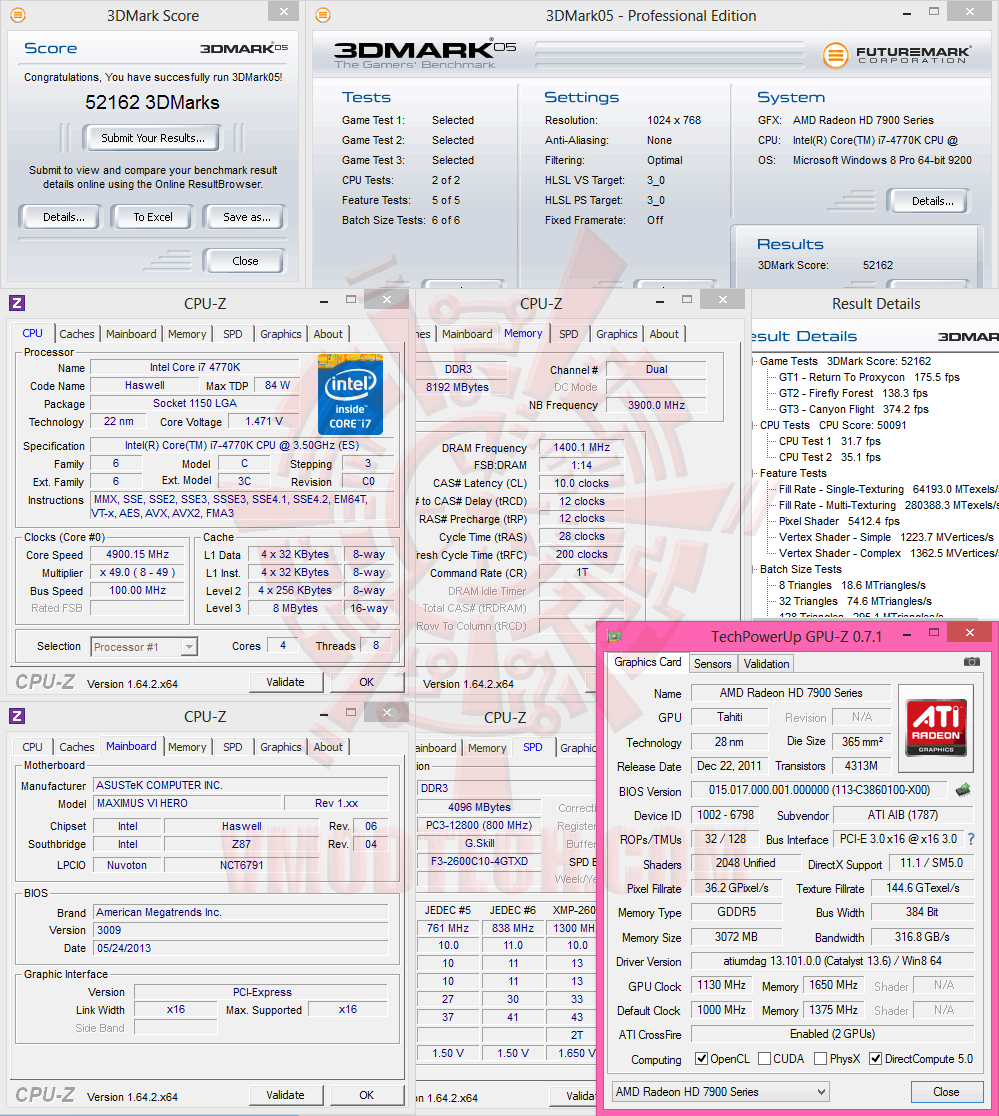The image size is (999, 1116).
Task: Click Validate in CPU-Z Processor window
Action: pyautogui.click(x=285, y=682)
